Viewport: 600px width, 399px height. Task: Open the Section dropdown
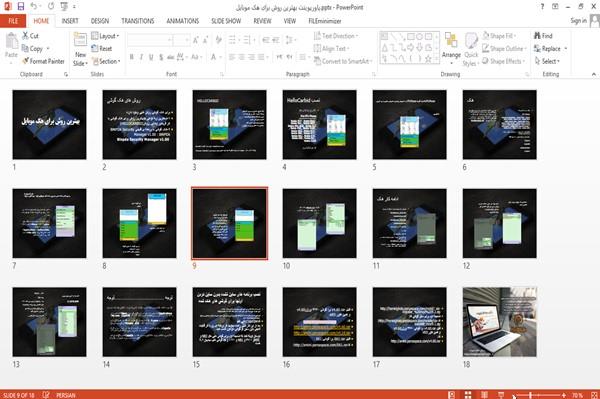(x=106, y=61)
